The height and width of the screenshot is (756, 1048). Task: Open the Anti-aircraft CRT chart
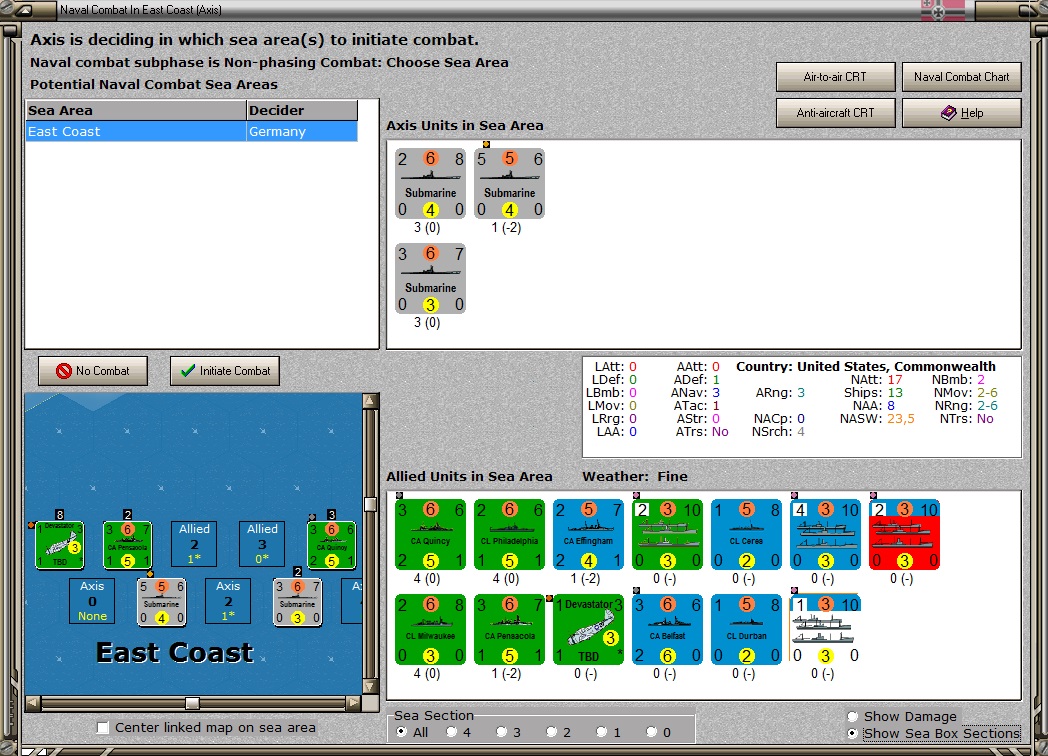click(835, 113)
